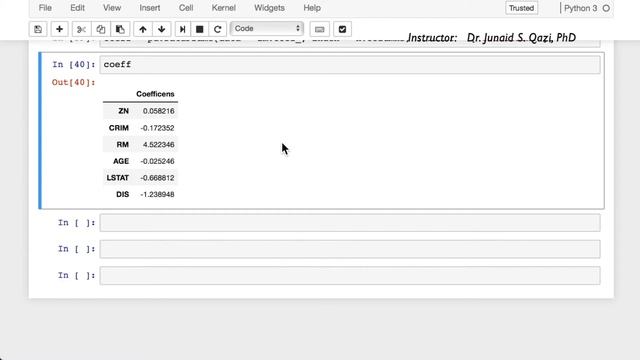640x360 pixels.
Task: Copy selected cells icon
Action: [x=101, y=29]
